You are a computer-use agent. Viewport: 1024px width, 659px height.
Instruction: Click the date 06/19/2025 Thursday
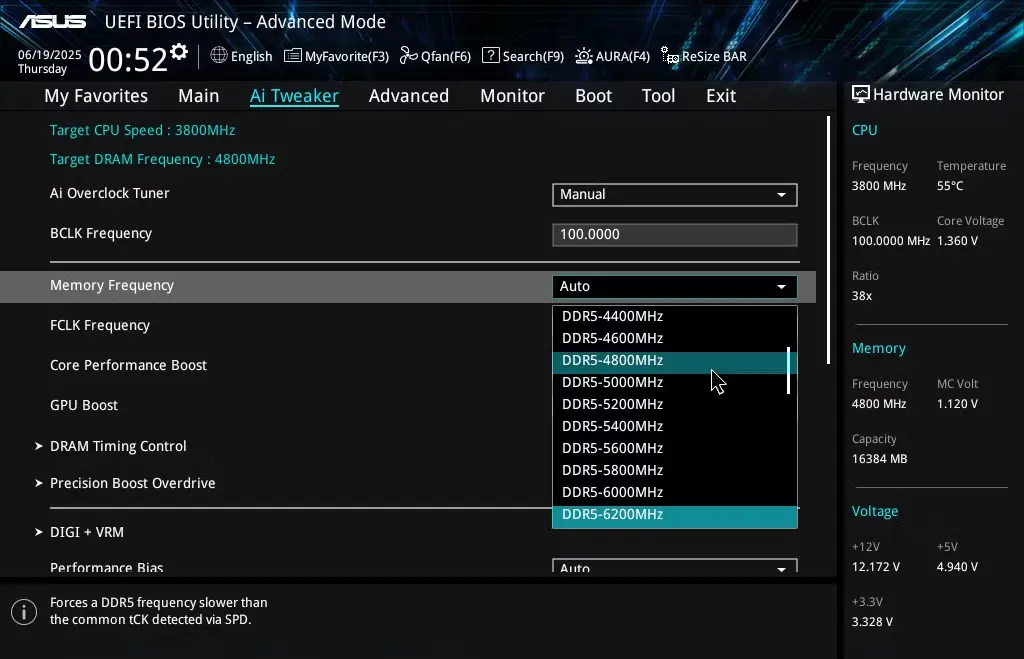pos(50,62)
